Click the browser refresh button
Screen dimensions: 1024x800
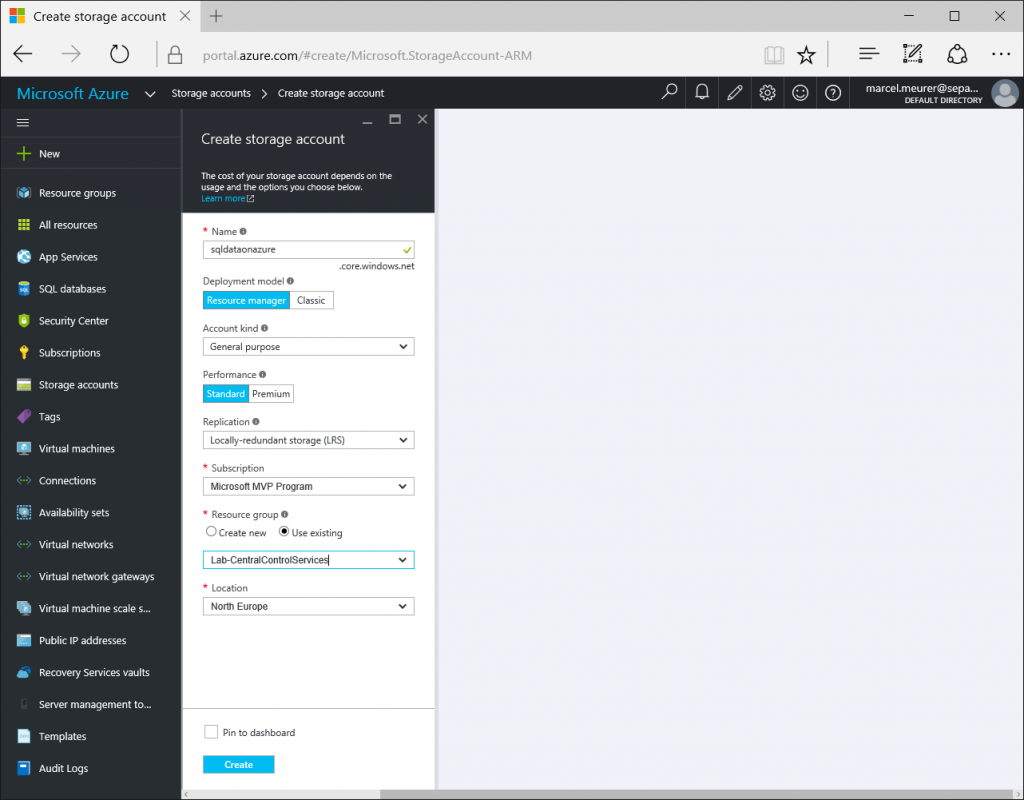click(x=120, y=54)
